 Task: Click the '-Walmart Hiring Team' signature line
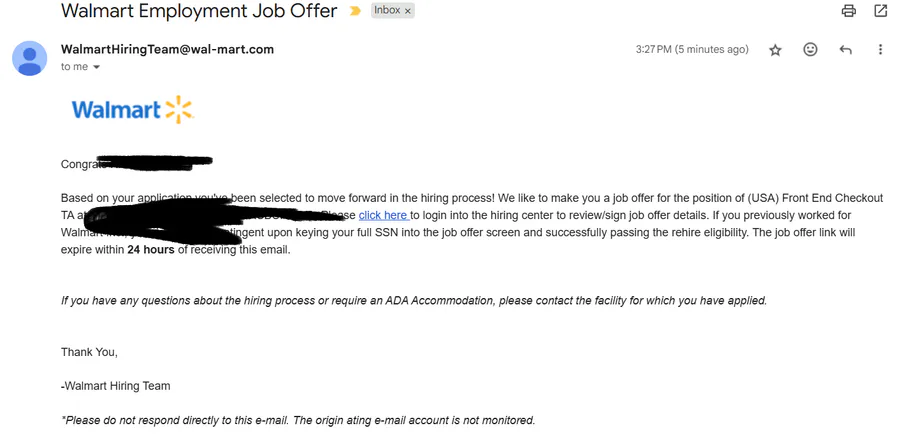click(115, 386)
